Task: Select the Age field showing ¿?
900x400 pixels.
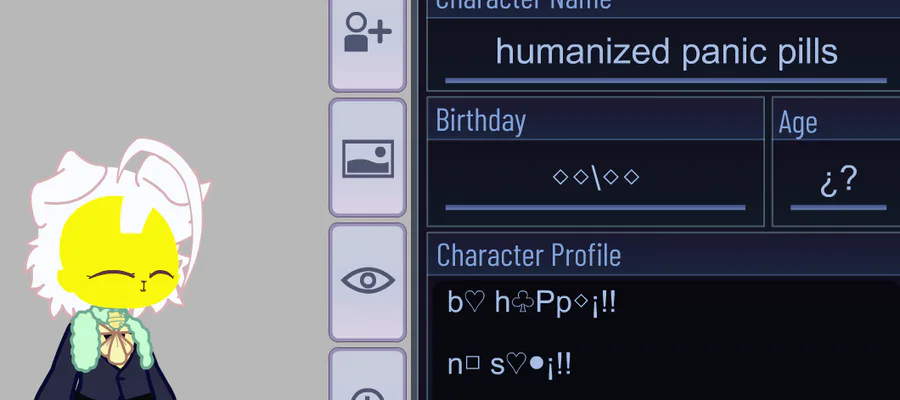Action: coord(838,182)
